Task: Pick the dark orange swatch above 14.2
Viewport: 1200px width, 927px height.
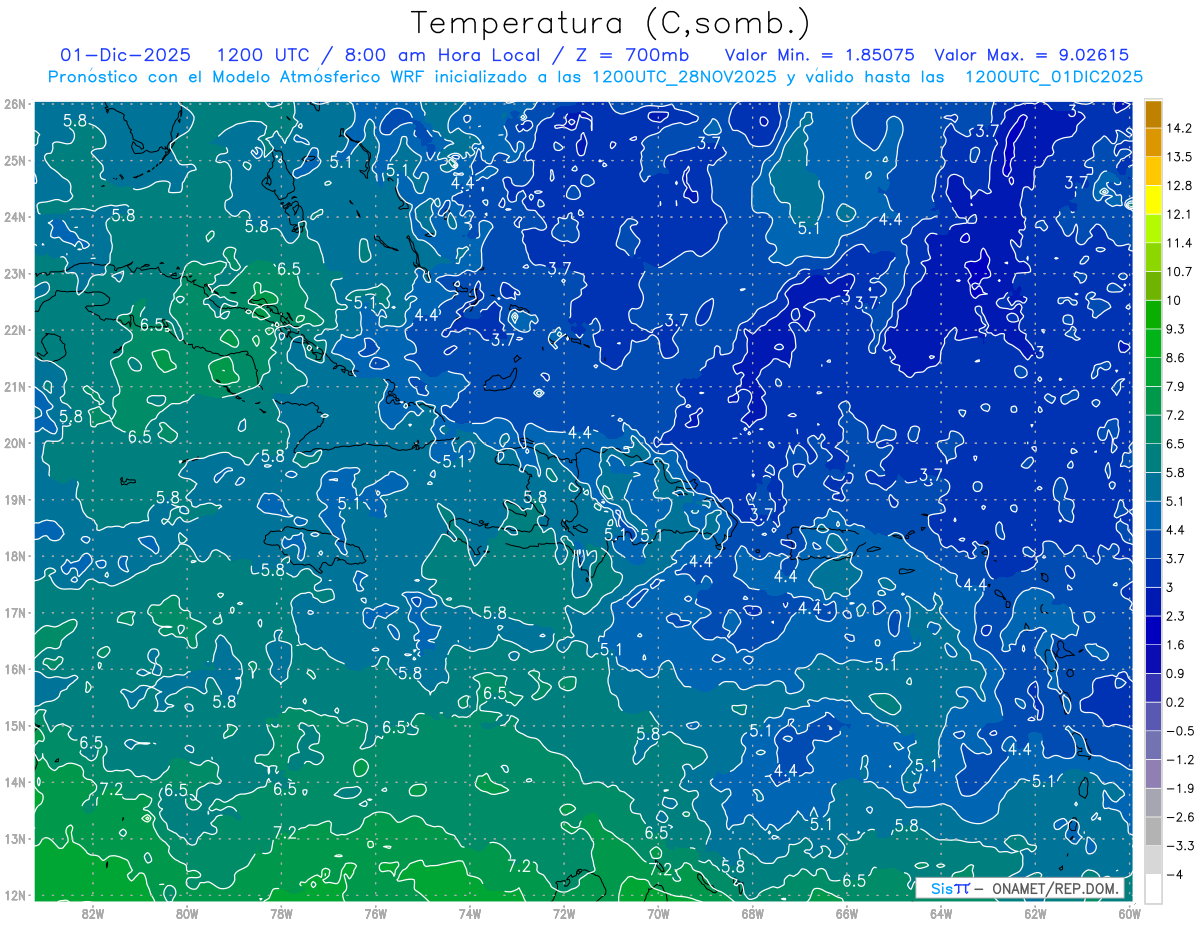Action: point(1153,114)
